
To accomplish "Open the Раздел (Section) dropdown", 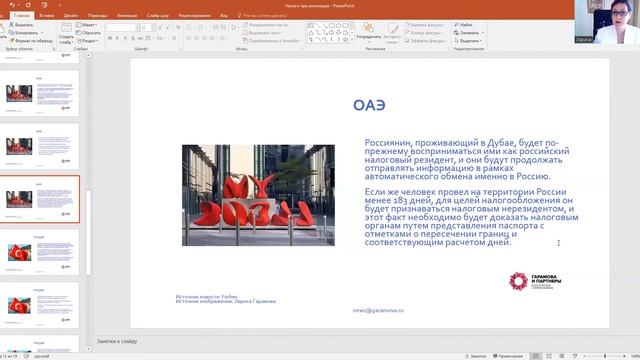I will point(87,41).
